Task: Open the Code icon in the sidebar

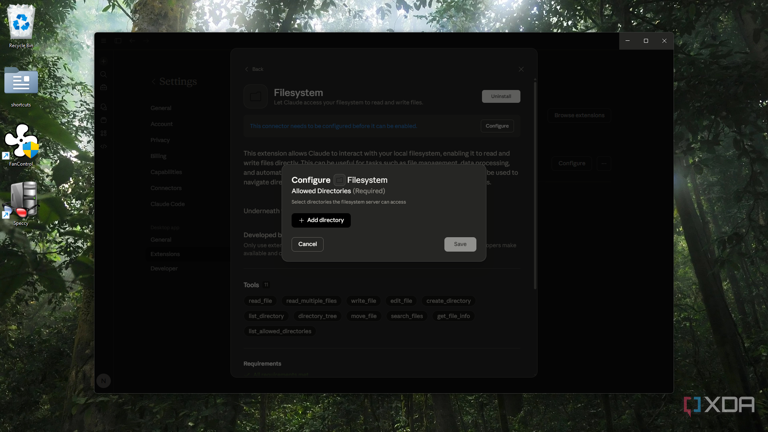Action: coord(103,146)
